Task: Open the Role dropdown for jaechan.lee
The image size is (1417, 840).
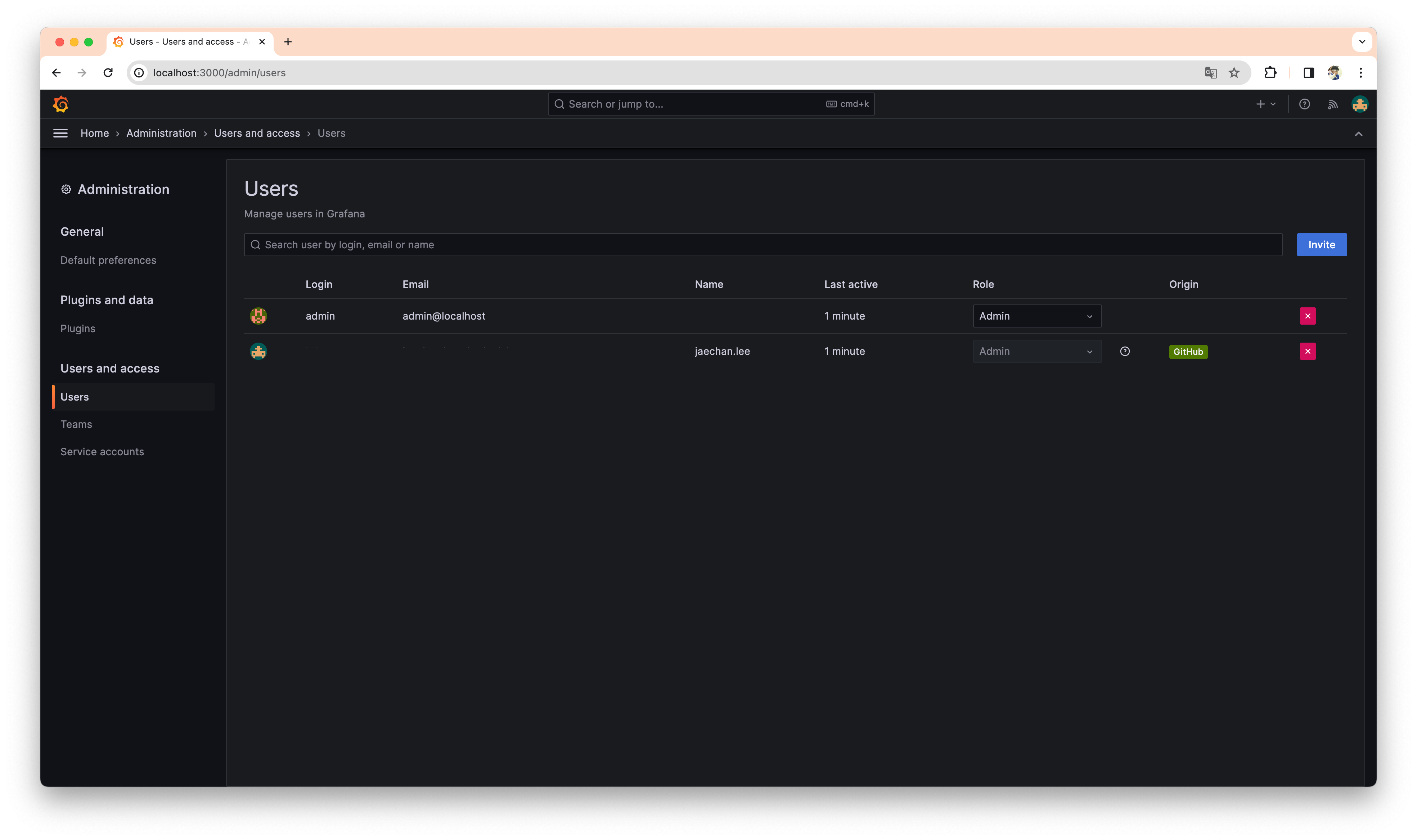Action: (1036, 351)
